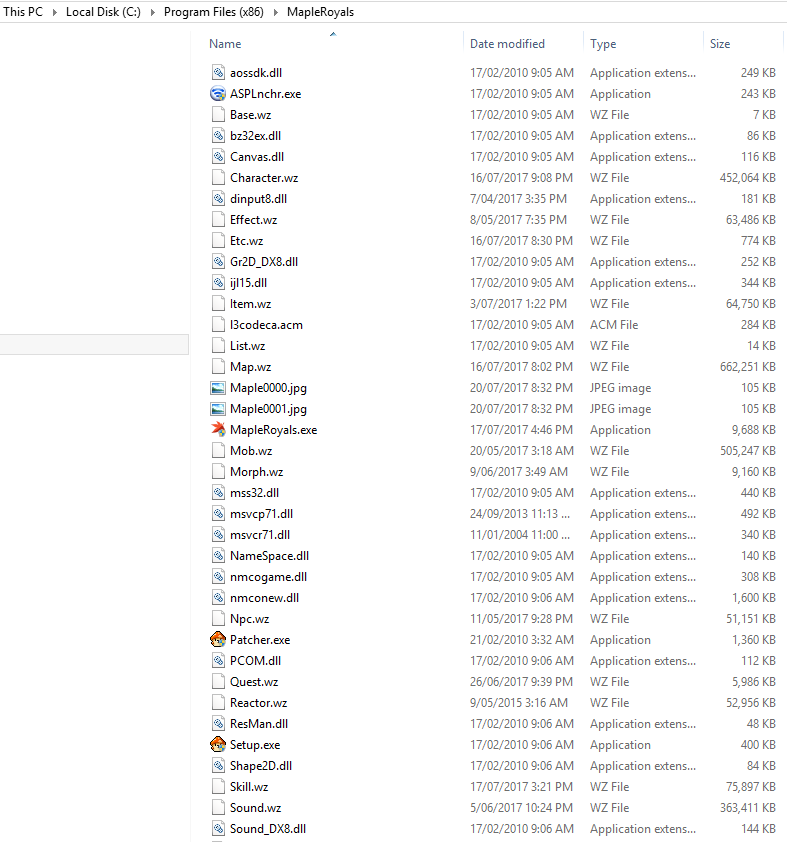The height and width of the screenshot is (842, 787).
Task: Click the Patcher.exe mushroom icon
Action: (x=218, y=640)
